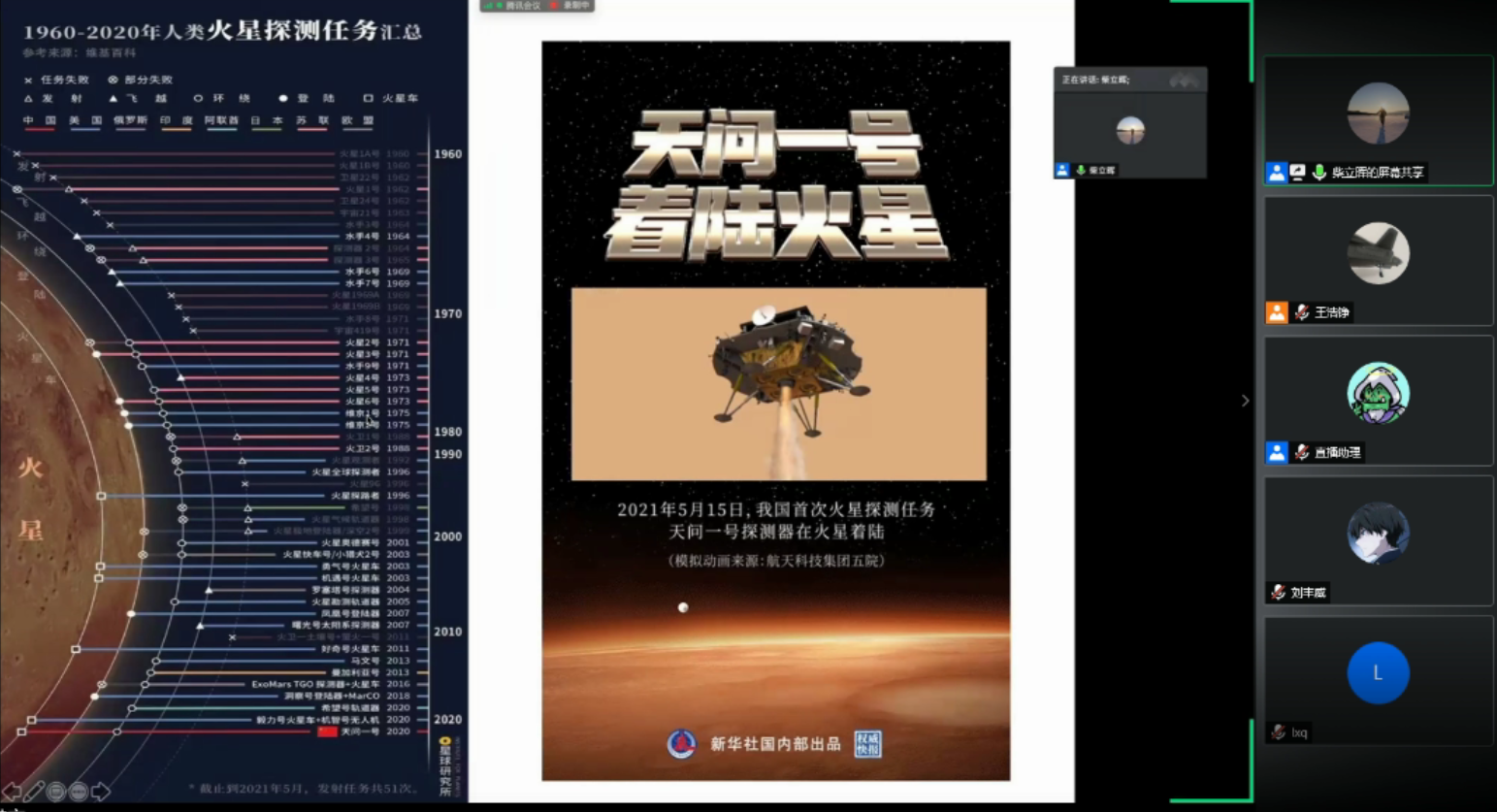The image size is (1497, 812).
Task: Expand the floating active-speaker window layout icon
Action: click(1183, 80)
